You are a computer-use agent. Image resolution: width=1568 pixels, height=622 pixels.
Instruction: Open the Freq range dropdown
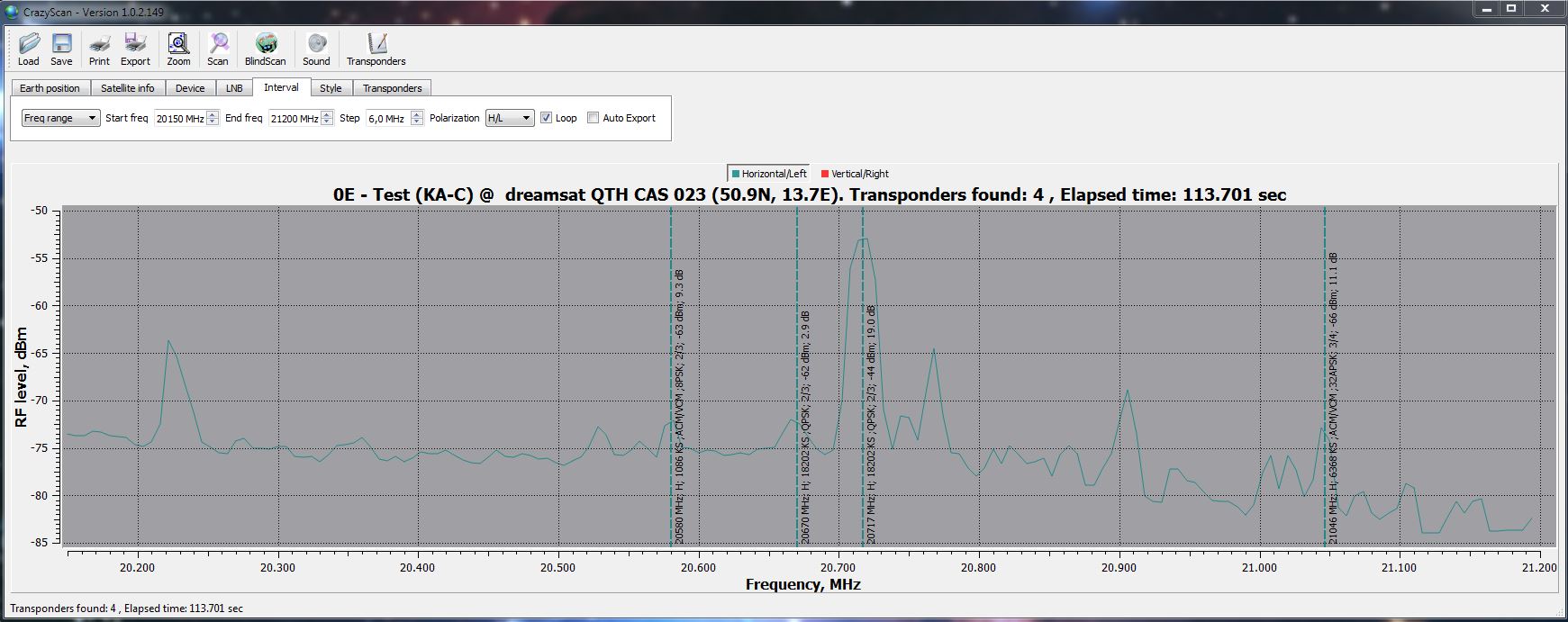click(60, 118)
